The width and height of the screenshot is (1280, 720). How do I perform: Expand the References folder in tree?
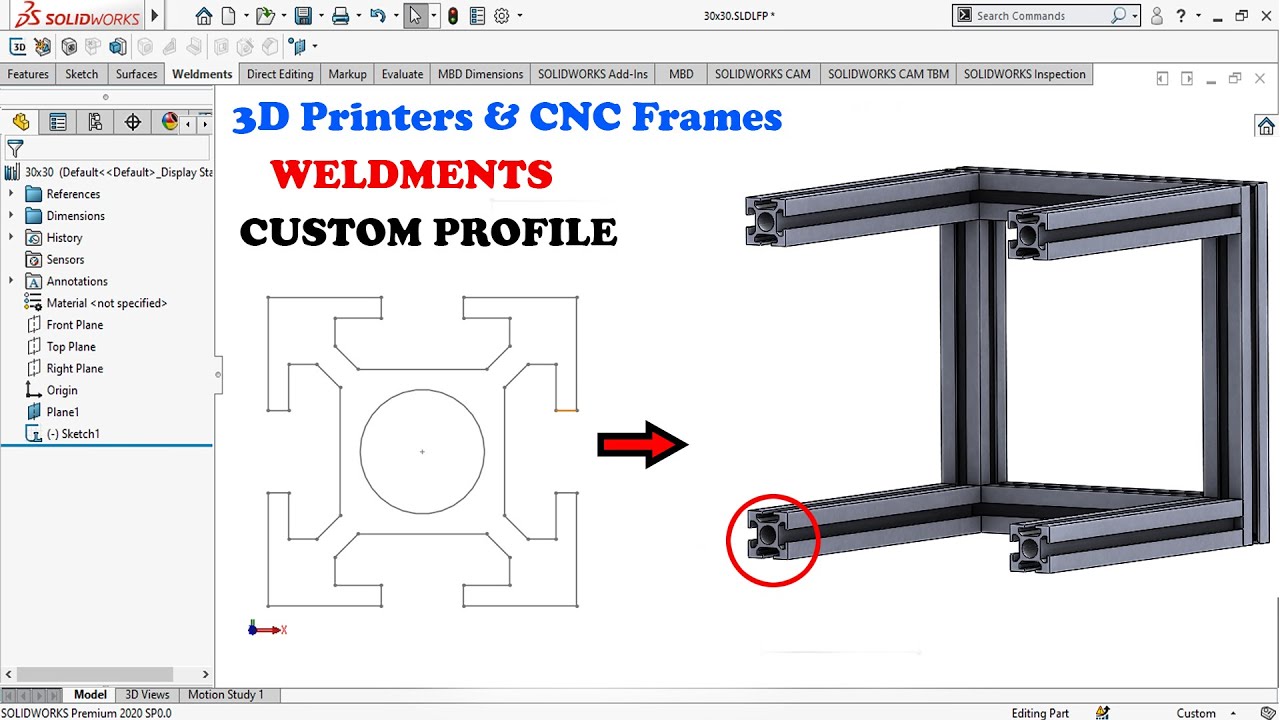click(11, 194)
